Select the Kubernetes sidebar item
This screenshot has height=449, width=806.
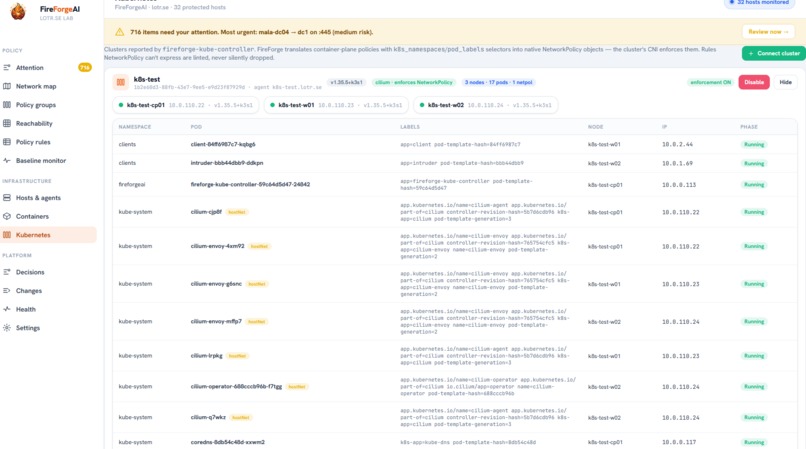[x=48, y=235]
